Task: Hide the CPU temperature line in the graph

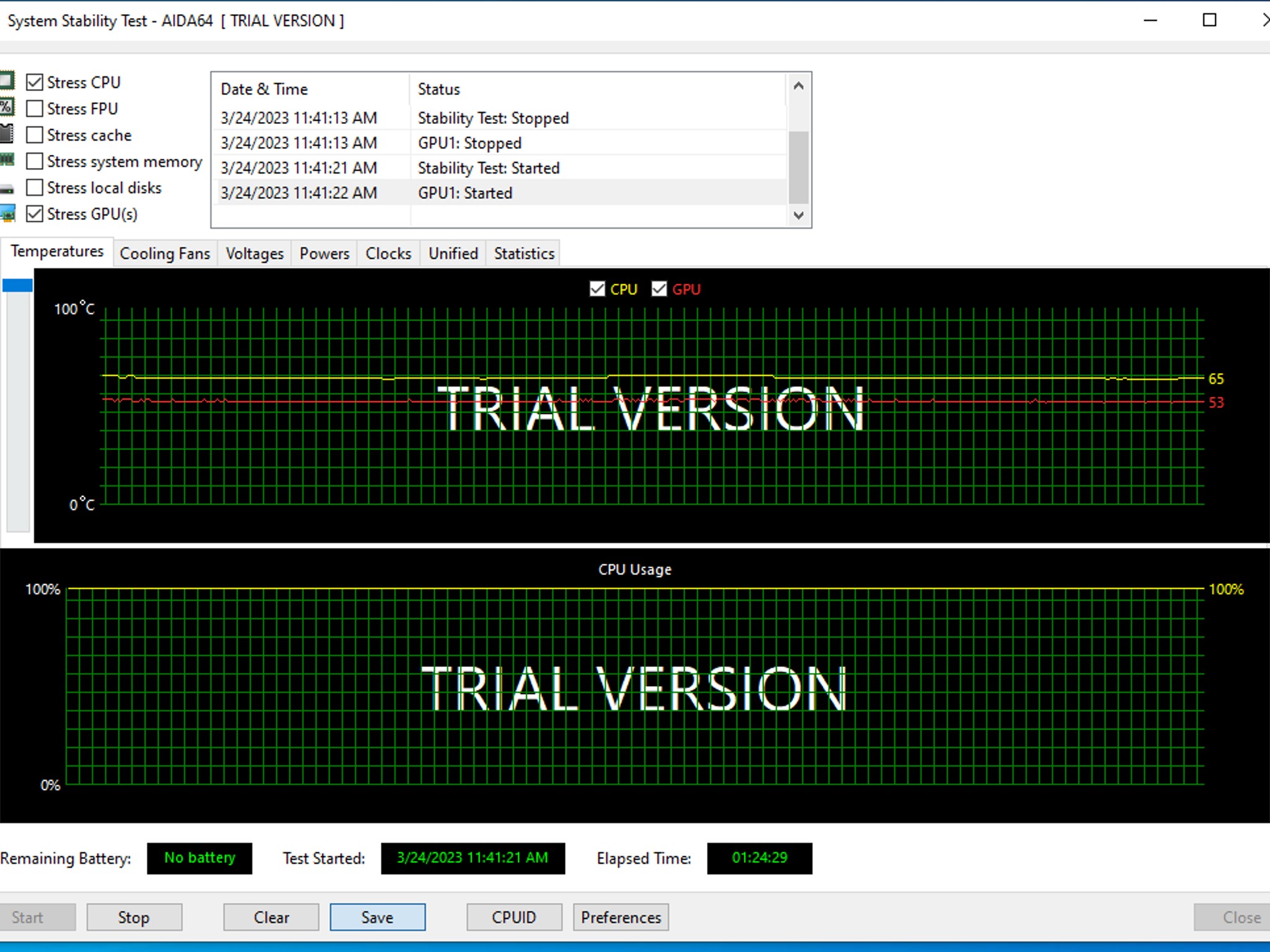Action: pyautogui.click(x=597, y=289)
